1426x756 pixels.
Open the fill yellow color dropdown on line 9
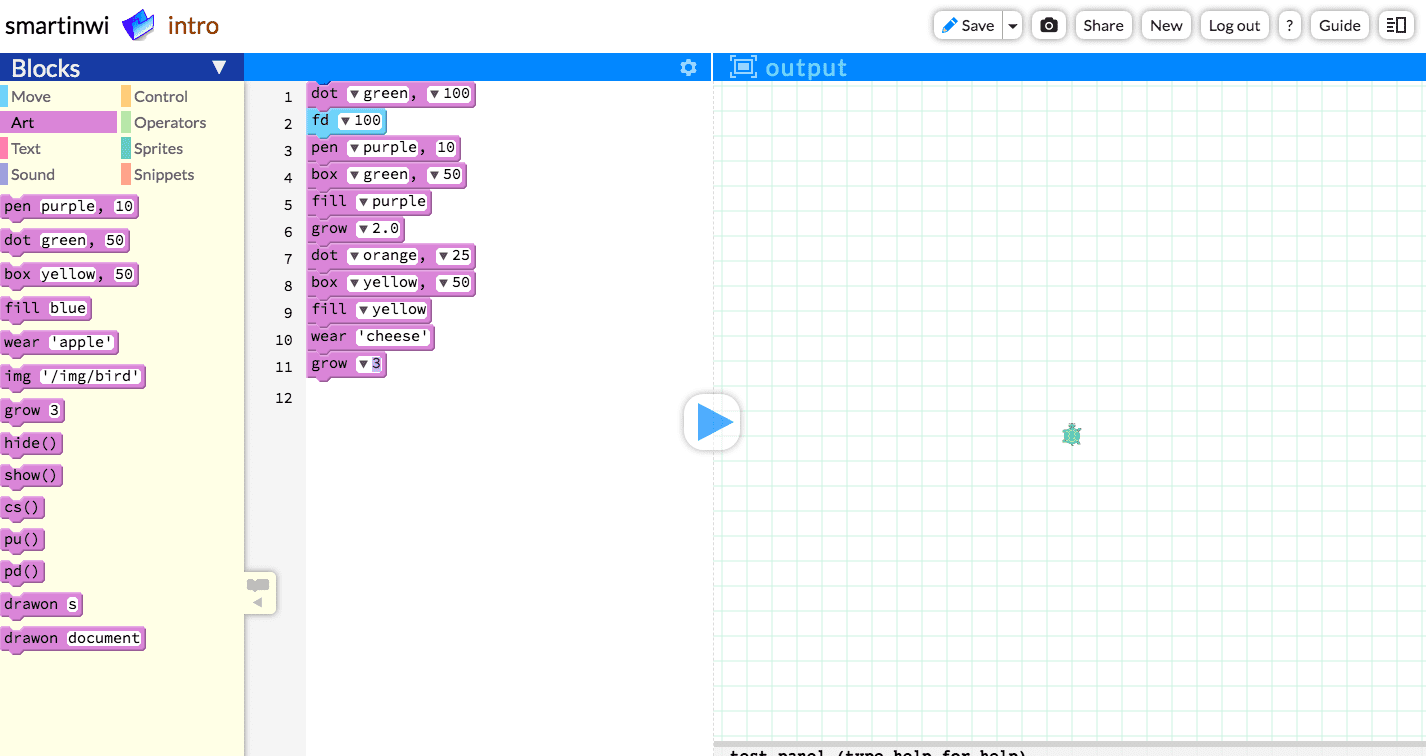click(363, 310)
